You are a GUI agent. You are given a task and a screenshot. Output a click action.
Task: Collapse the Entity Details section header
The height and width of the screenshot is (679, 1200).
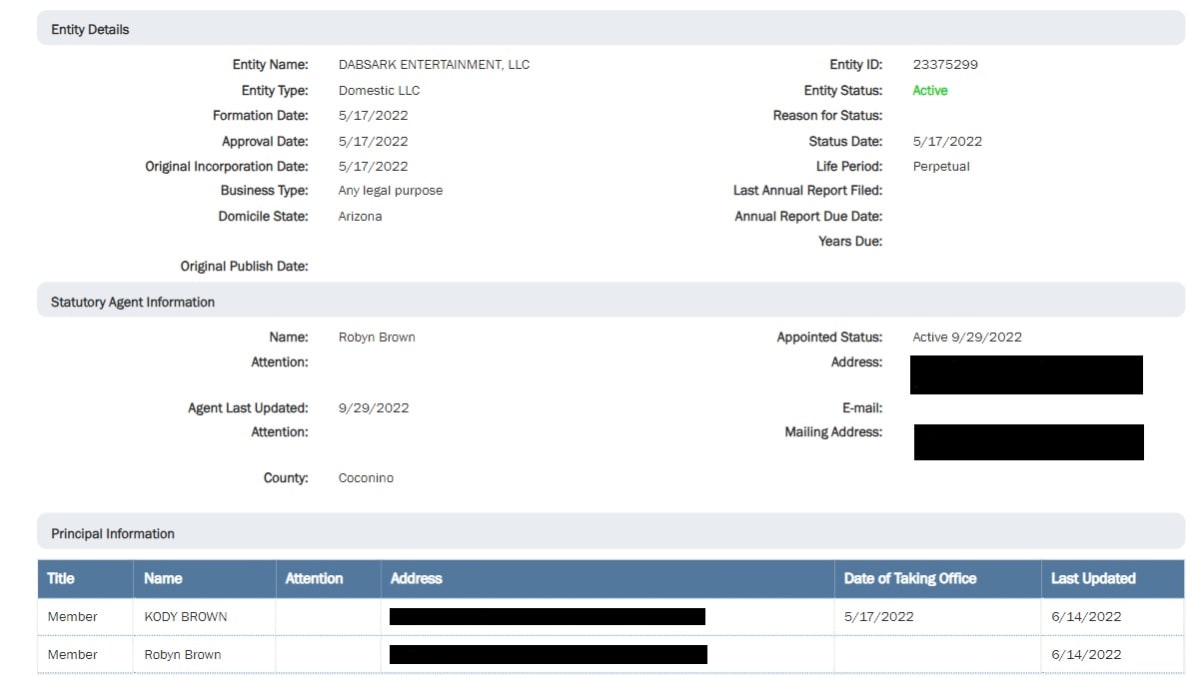pyautogui.click(x=90, y=29)
